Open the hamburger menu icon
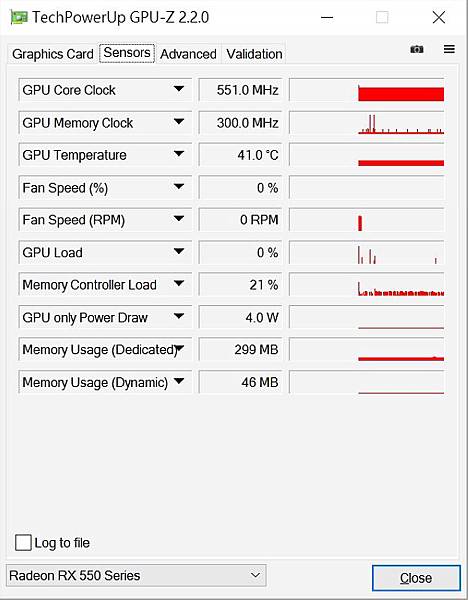 pyautogui.click(x=449, y=49)
